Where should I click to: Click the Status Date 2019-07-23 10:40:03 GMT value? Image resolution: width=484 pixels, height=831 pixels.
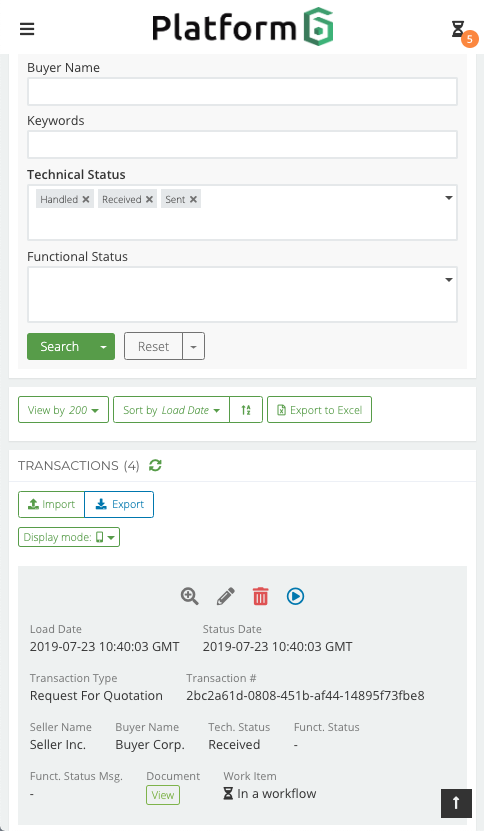pyautogui.click(x=277, y=647)
